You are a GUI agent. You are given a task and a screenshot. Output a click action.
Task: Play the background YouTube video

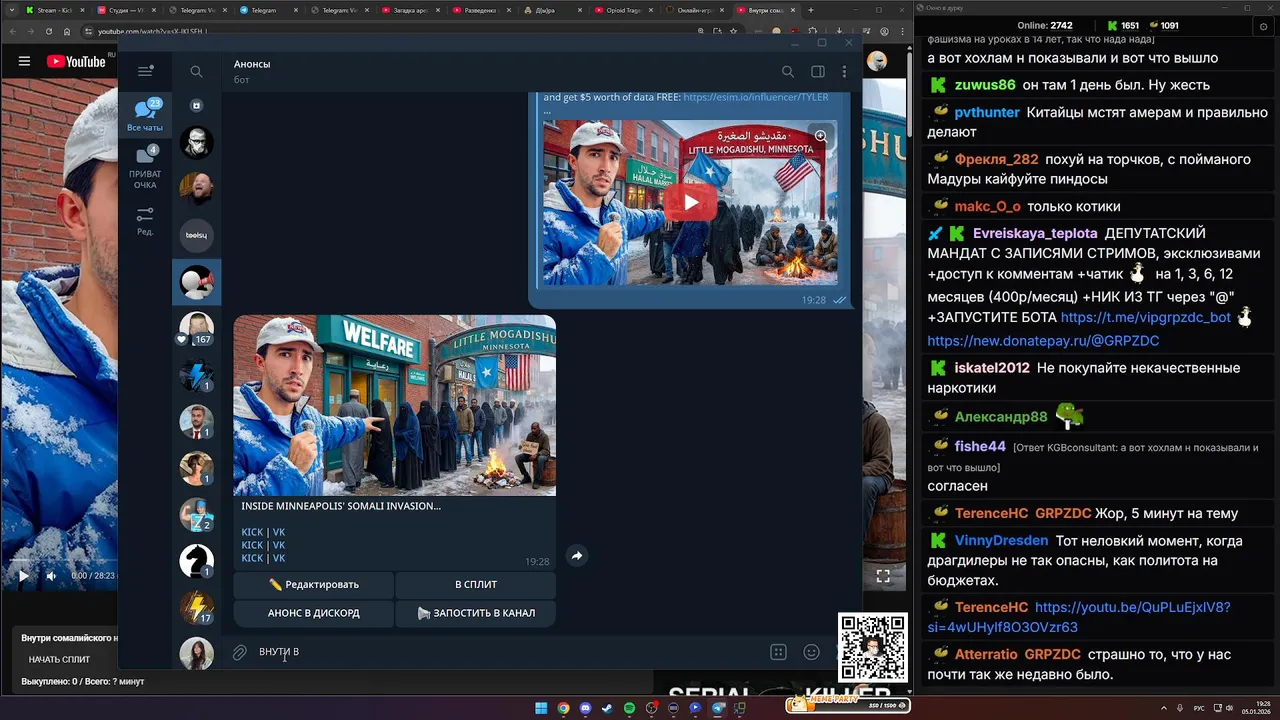(24, 575)
